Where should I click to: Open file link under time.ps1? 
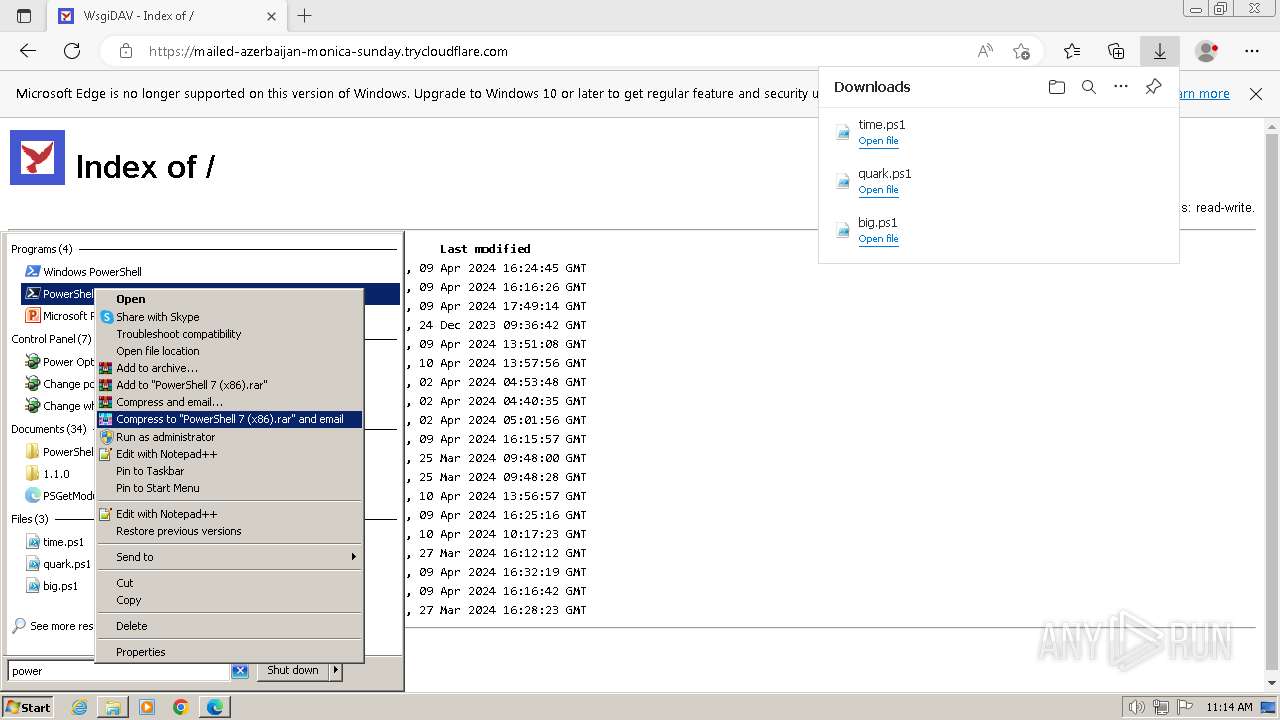[x=878, y=141]
